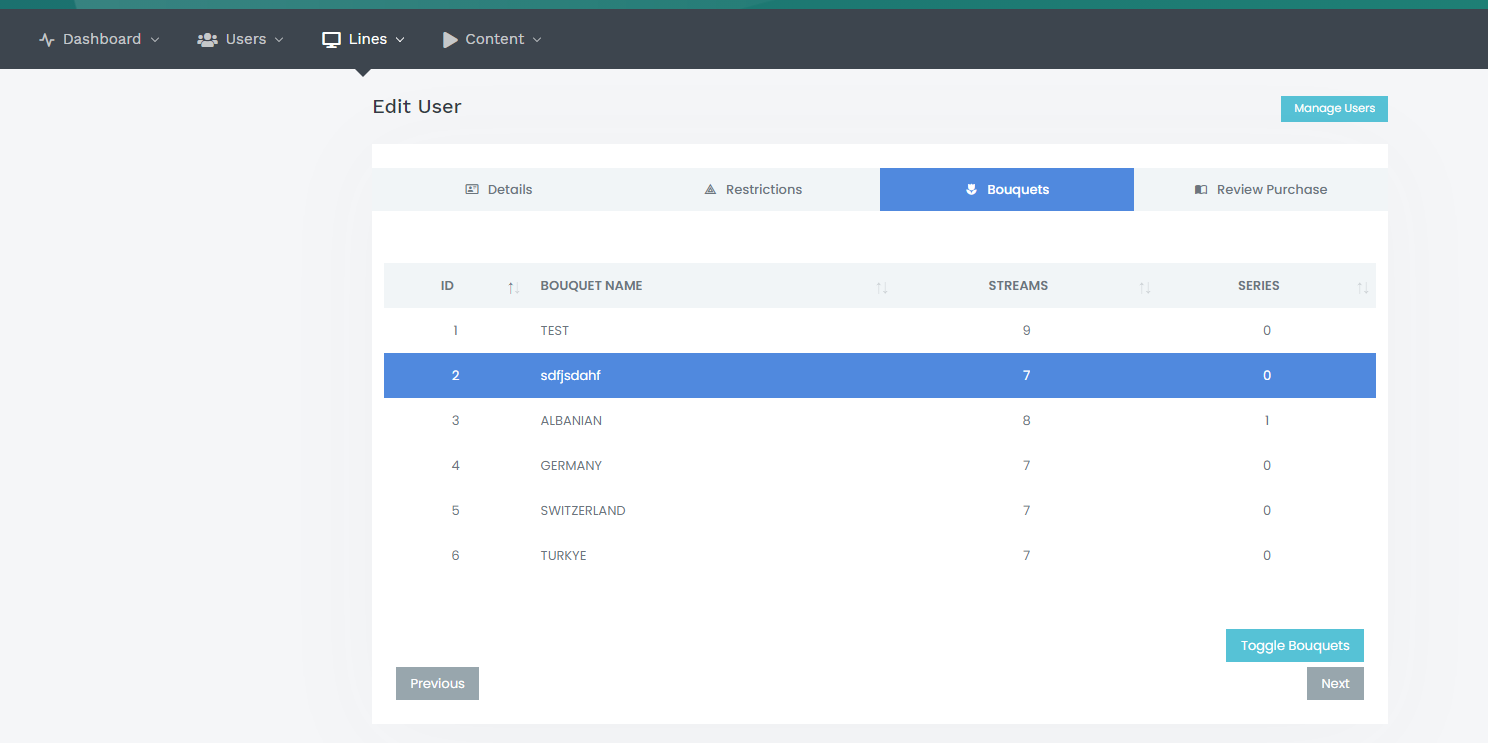Image resolution: width=1488 pixels, height=743 pixels.
Task: Click the Details tab card icon
Action: [472, 189]
